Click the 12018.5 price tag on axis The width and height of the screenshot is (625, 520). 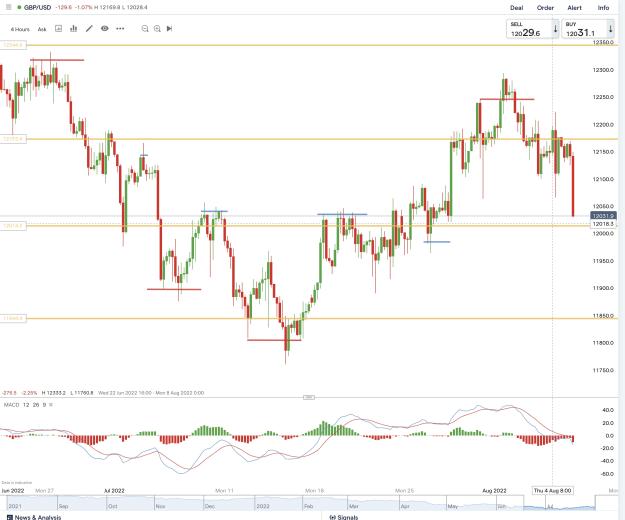coord(603,224)
